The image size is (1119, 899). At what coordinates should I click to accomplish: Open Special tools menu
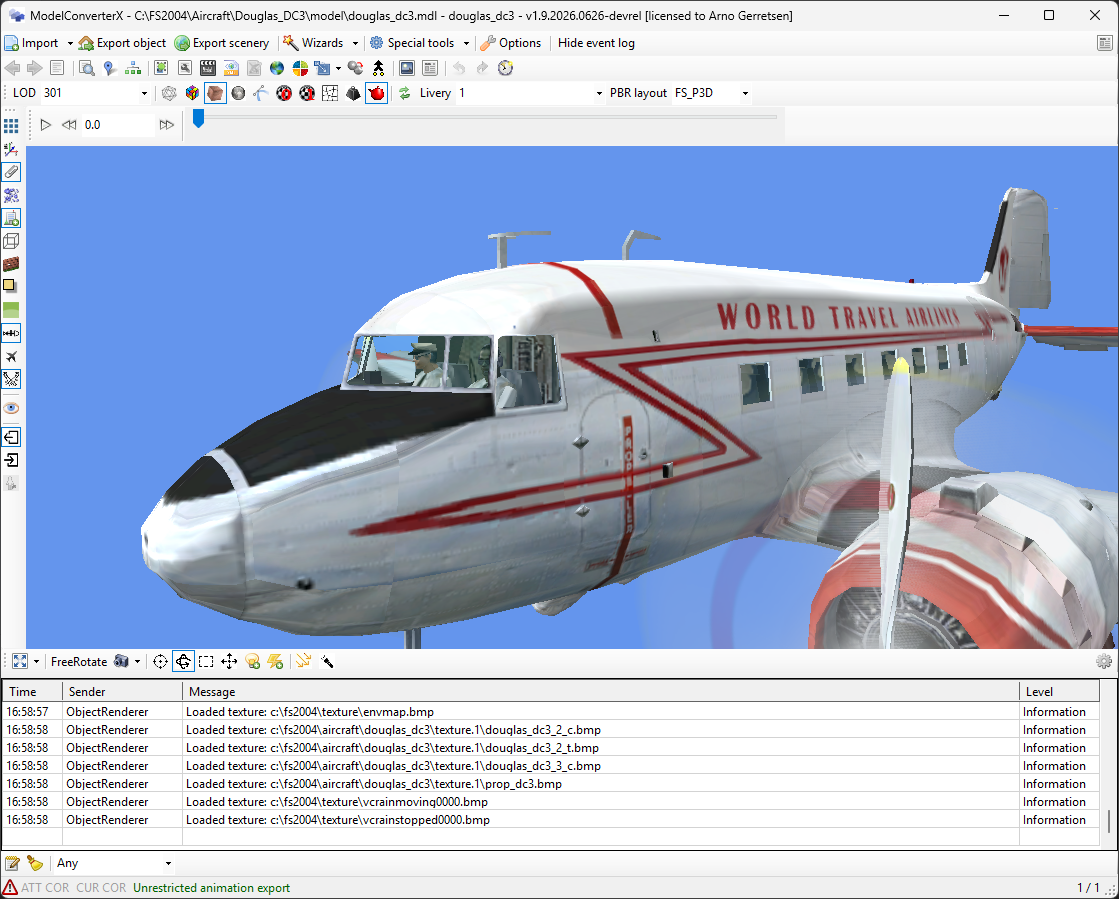coord(412,44)
